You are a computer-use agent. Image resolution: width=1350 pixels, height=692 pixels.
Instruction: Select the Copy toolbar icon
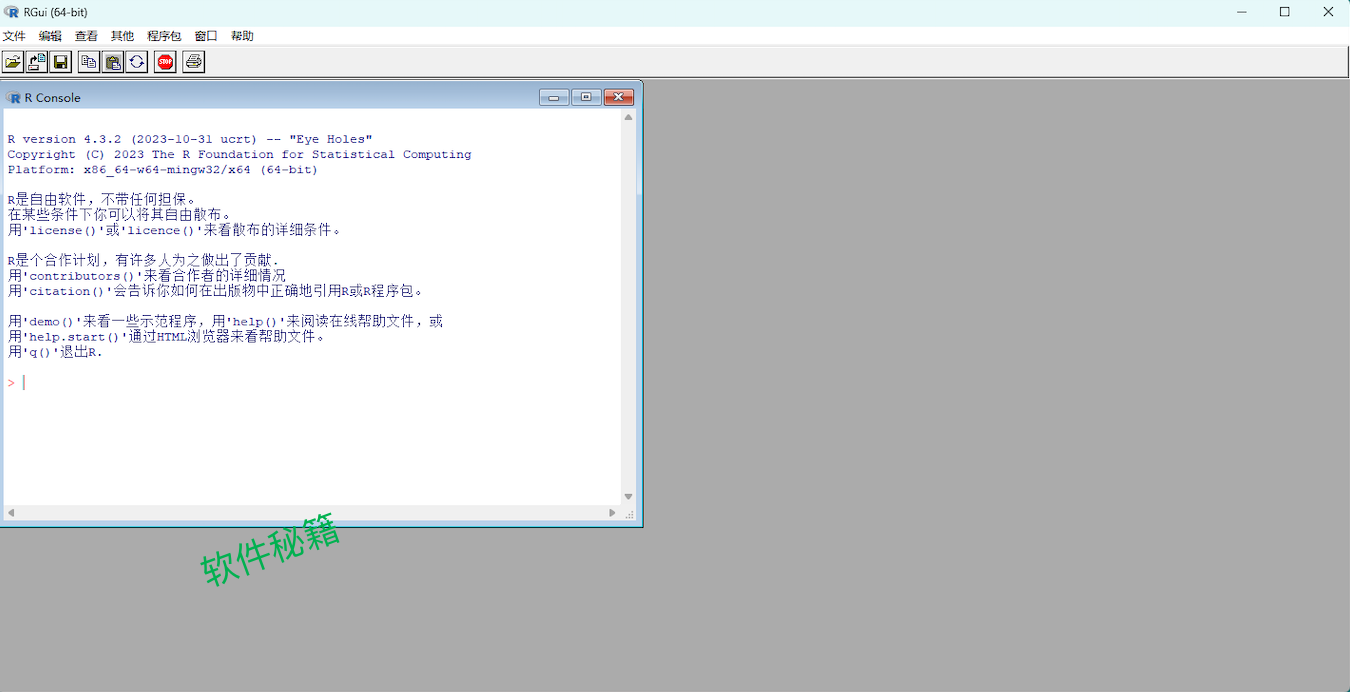pyautogui.click(x=89, y=61)
